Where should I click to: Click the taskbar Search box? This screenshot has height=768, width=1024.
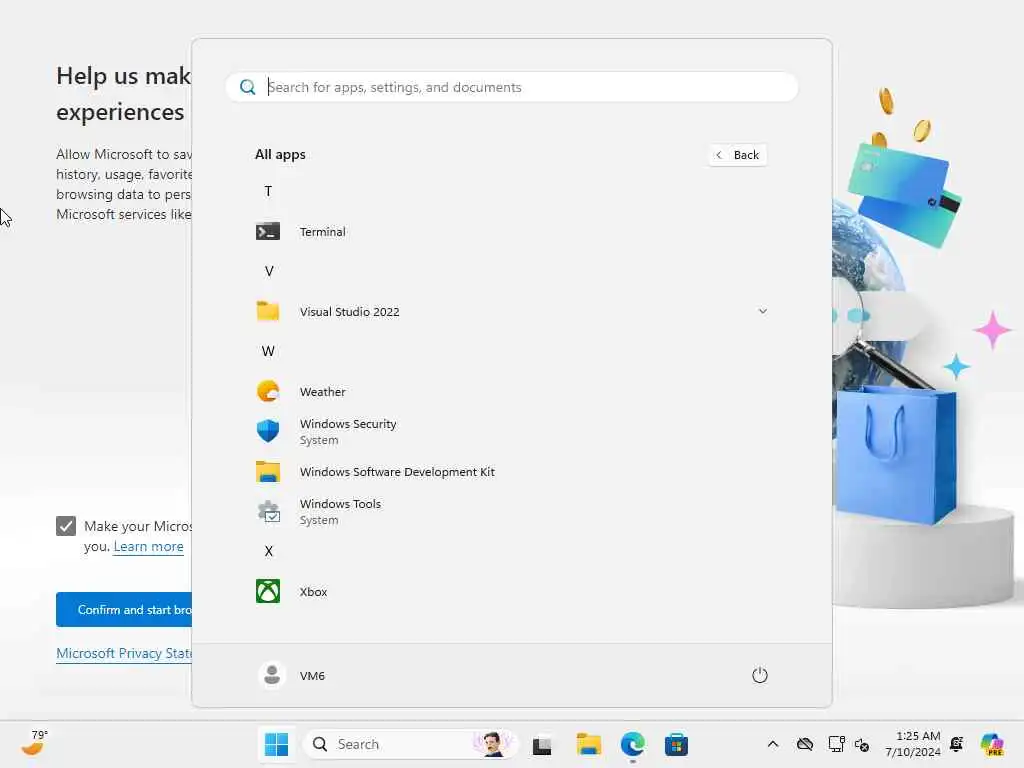411,744
